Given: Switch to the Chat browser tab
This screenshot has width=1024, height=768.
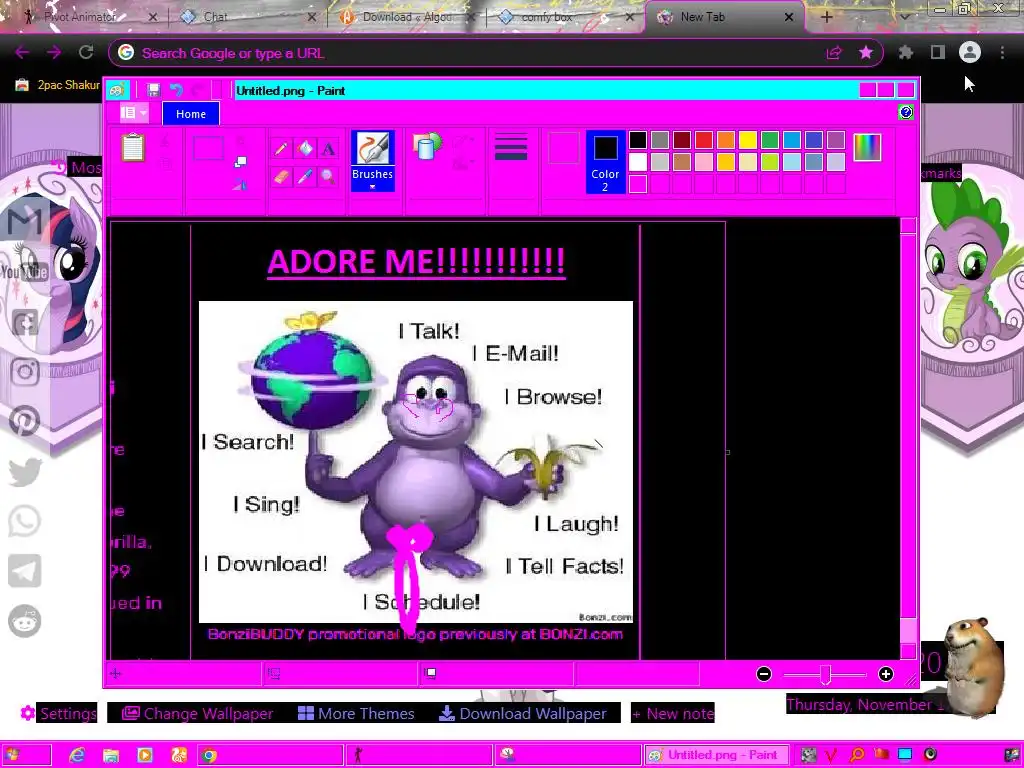Looking at the screenshot, I should pyautogui.click(x=216, y=17).
